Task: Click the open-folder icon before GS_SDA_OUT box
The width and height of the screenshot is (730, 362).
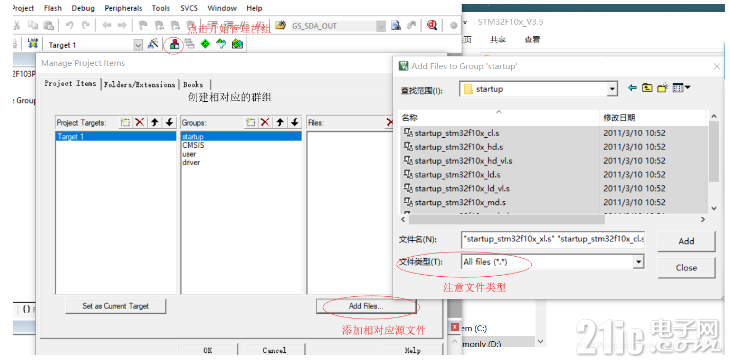Action: [x=280, y=26]
